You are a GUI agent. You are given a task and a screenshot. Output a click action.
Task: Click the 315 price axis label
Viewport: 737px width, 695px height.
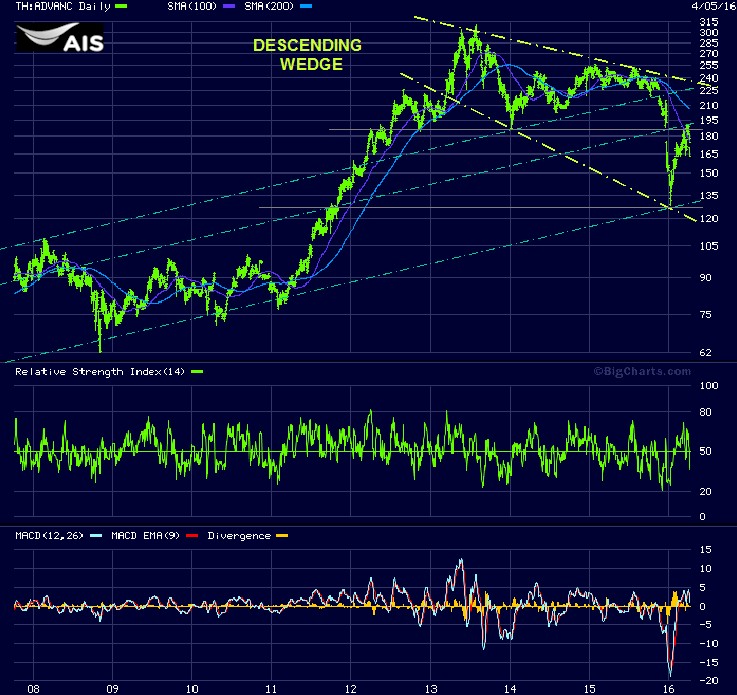pos(709,22)
